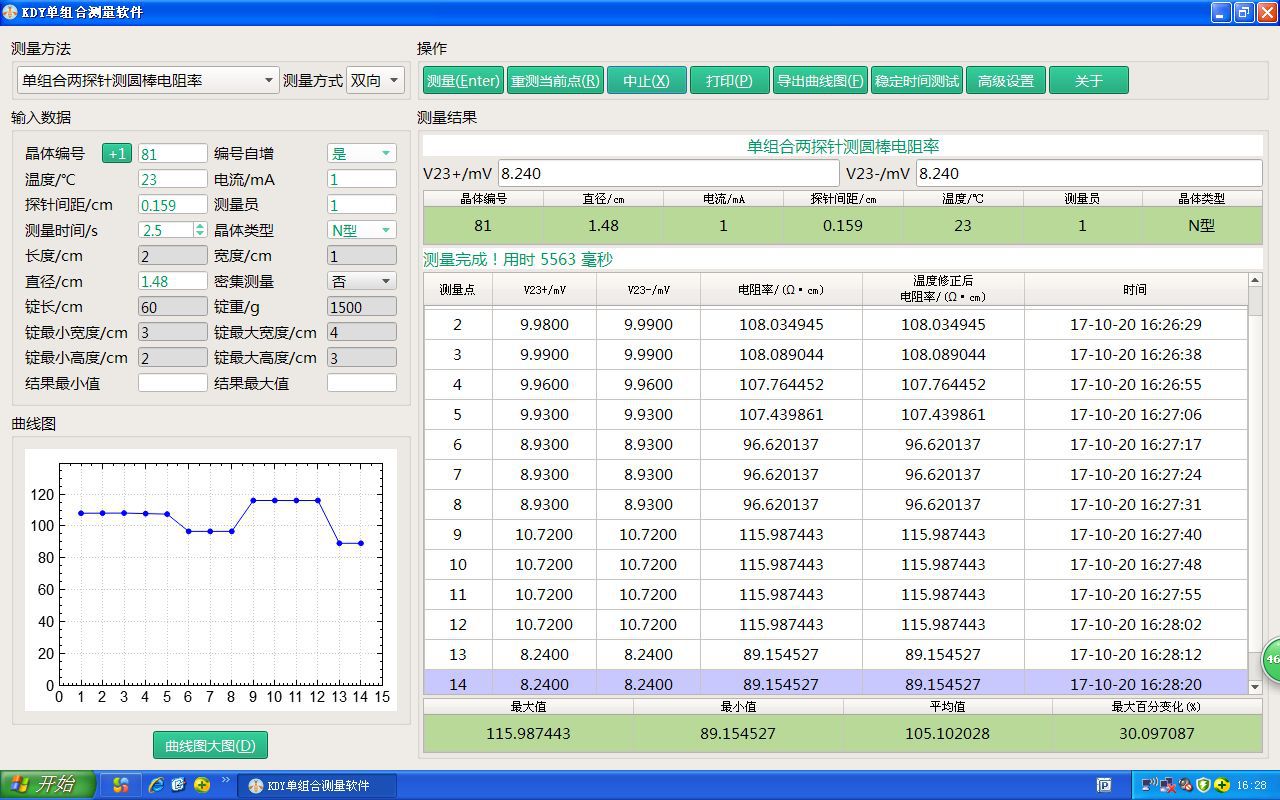The image size is (1280, 800).
Task: Click the +1 crystal number increment button
Action: point(117,154)
